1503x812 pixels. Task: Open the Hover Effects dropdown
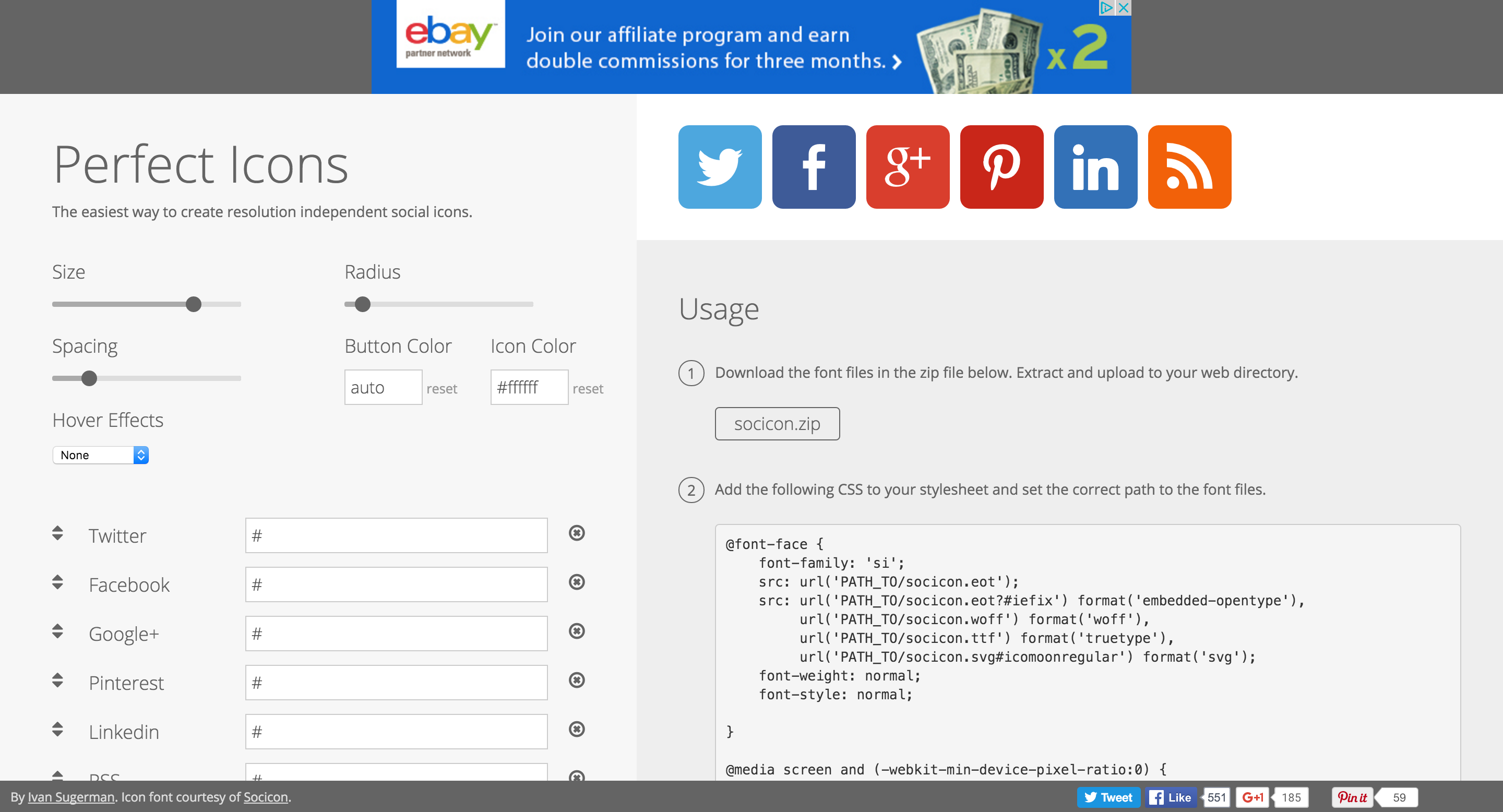tap(100, 455)
